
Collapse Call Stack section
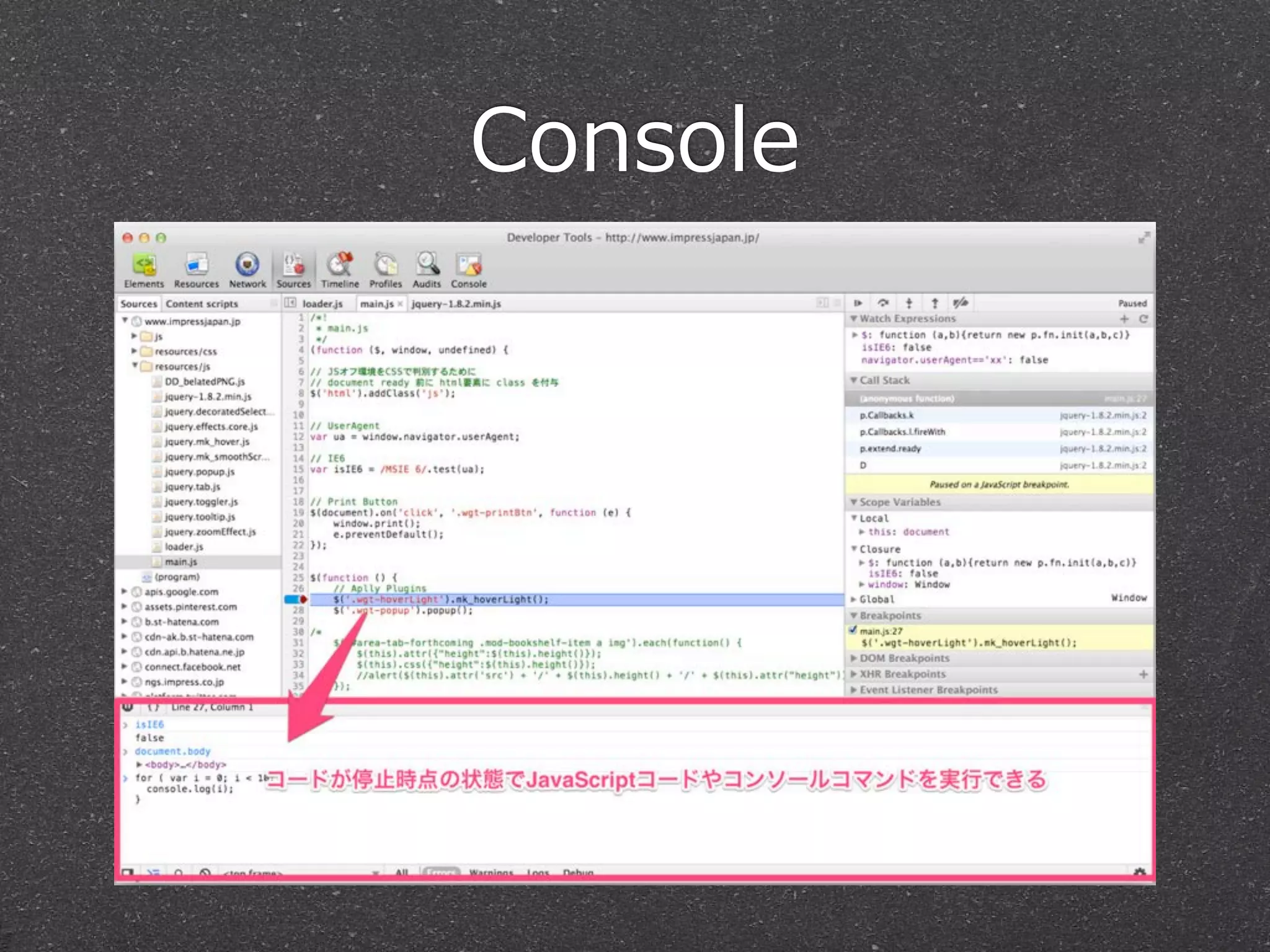(x=854, y=380)
